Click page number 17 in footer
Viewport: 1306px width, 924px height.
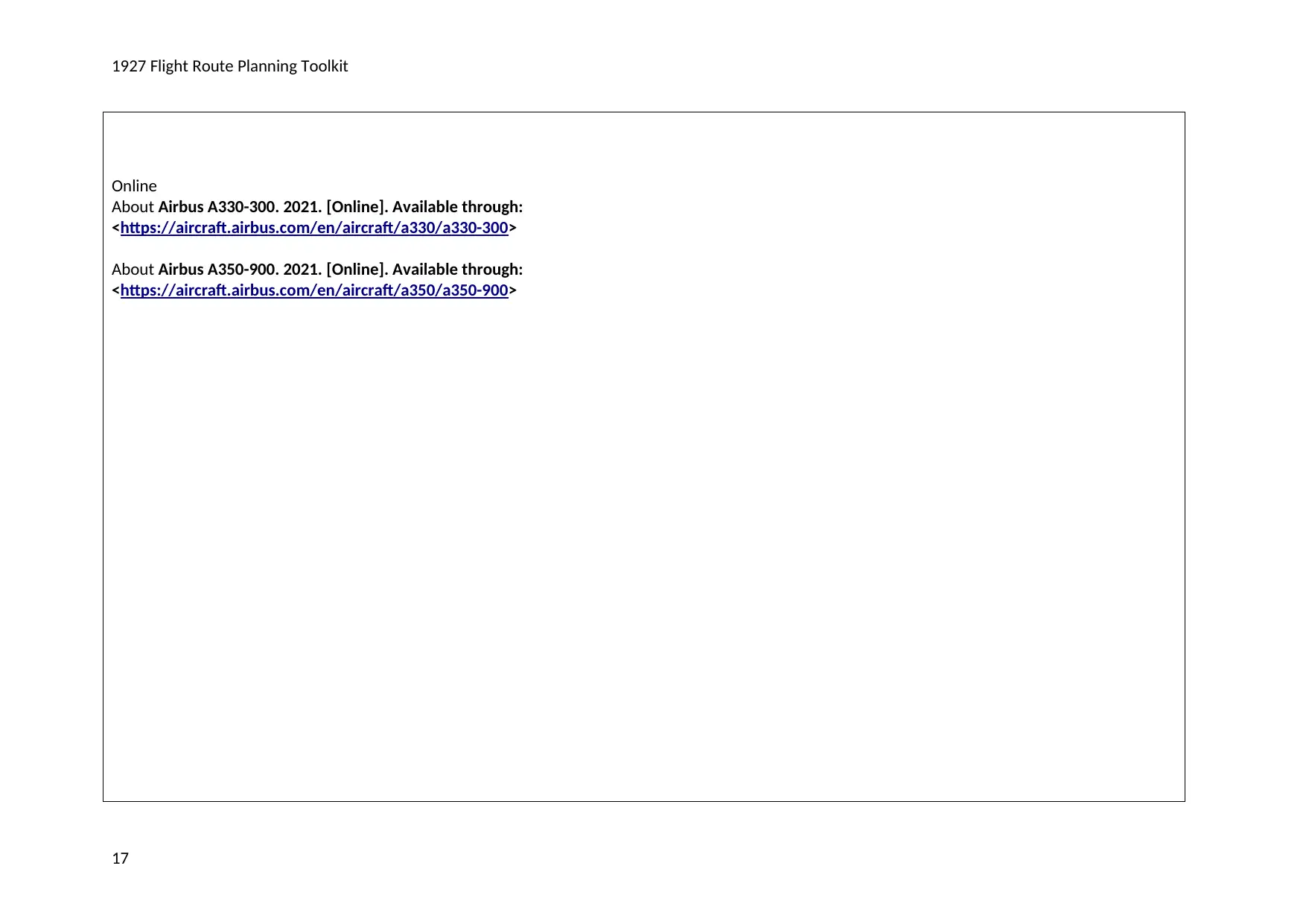click(x=120, y=858)
